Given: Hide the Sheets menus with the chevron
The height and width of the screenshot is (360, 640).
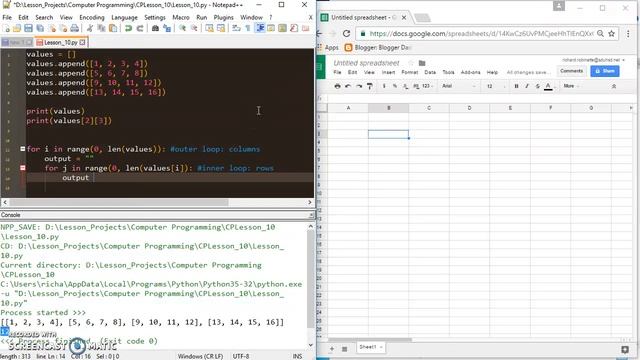Looking at the screenshot, I should 613,86.
